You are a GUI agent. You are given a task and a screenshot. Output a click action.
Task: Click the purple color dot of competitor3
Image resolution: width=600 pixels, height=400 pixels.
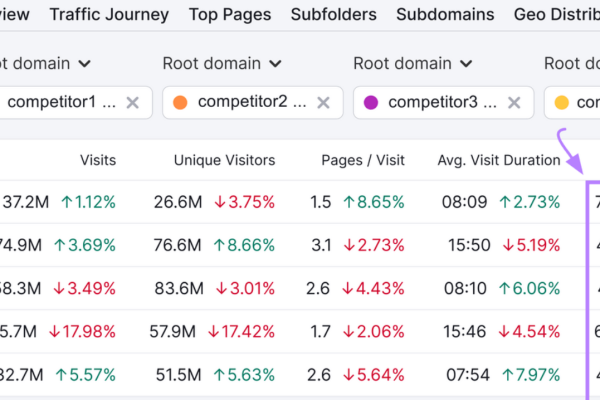371,103
